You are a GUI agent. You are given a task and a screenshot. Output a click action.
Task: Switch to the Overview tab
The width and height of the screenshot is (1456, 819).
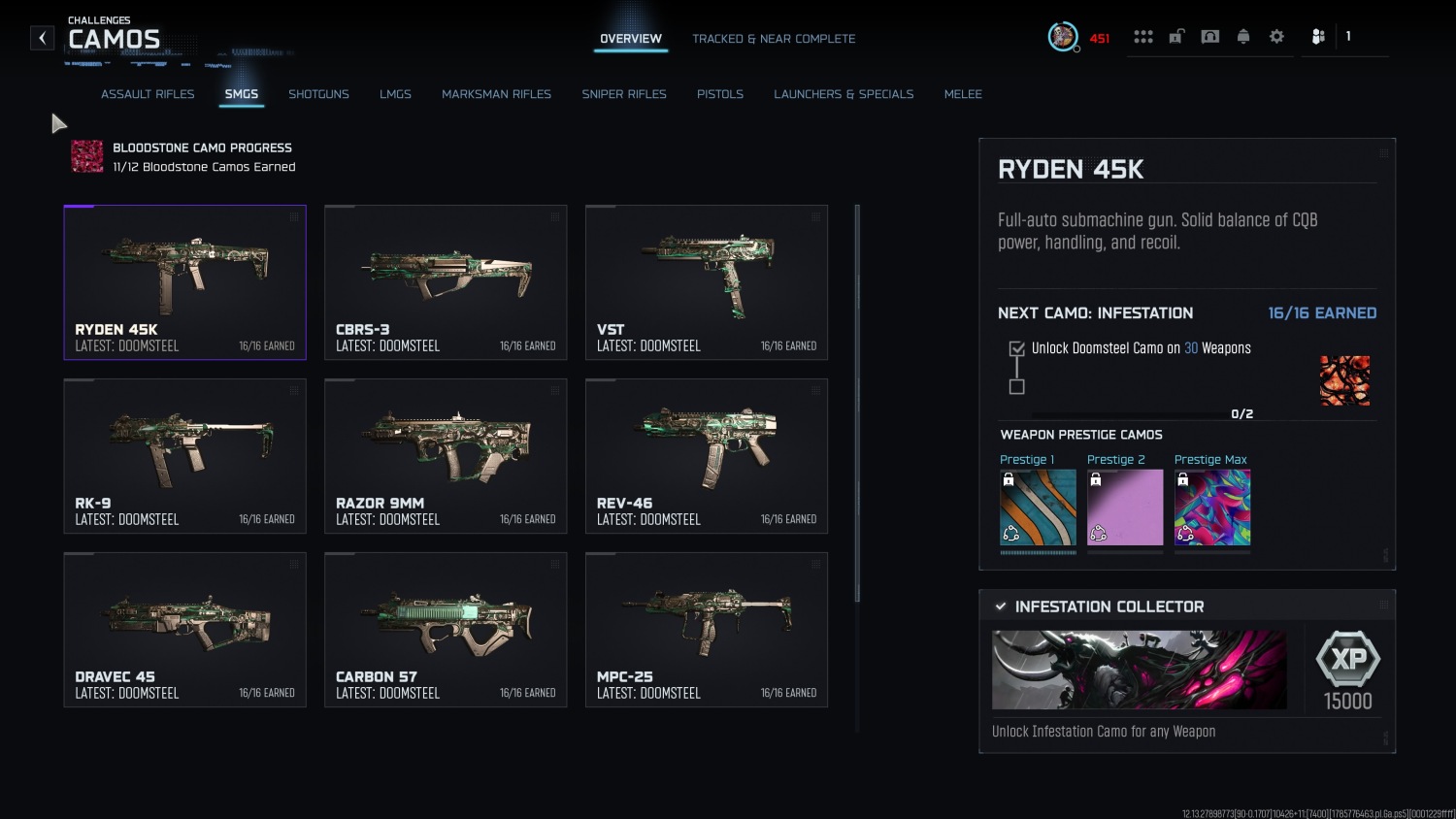[631, 39]
